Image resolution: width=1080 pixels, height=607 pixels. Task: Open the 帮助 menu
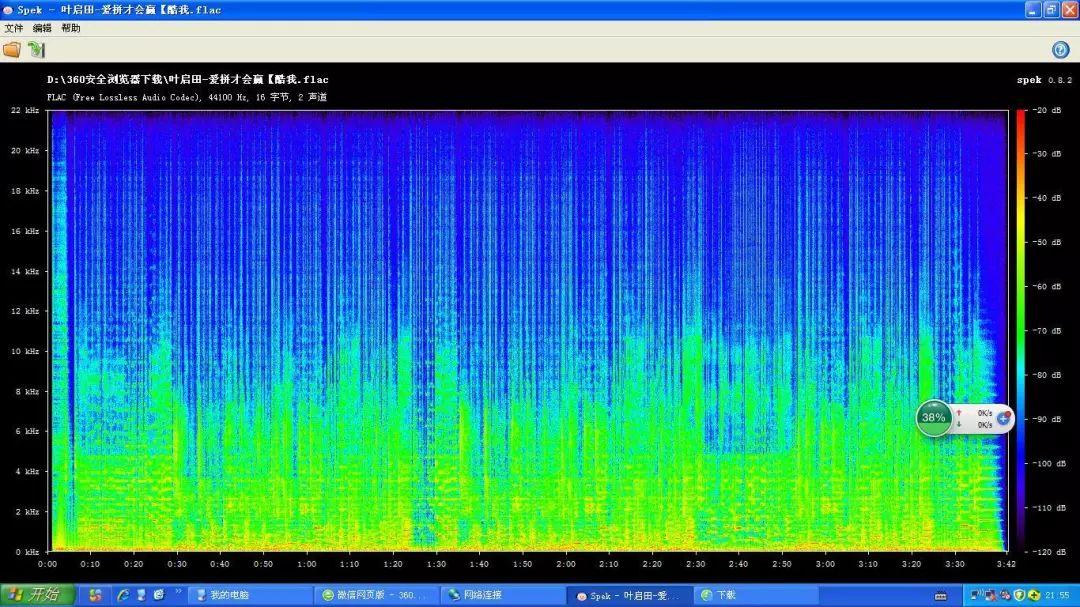click(x=71, y=29)
